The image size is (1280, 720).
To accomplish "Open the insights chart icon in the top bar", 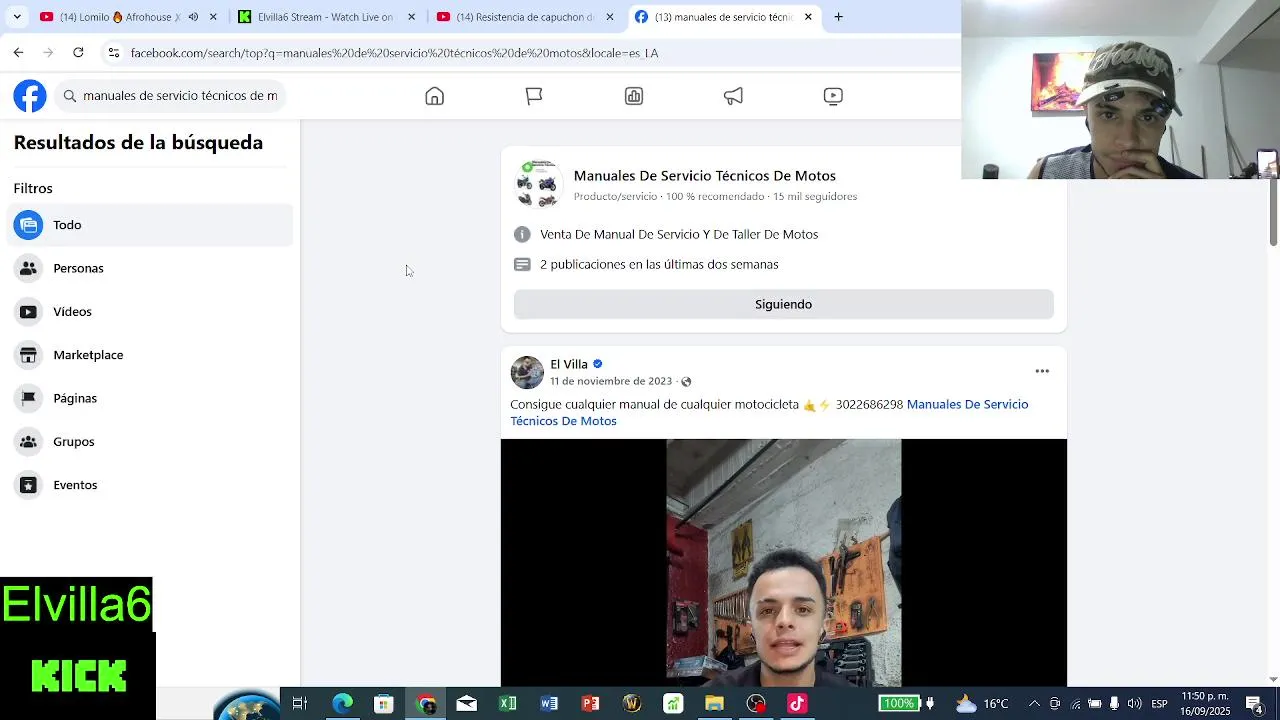I will (634, 96).
